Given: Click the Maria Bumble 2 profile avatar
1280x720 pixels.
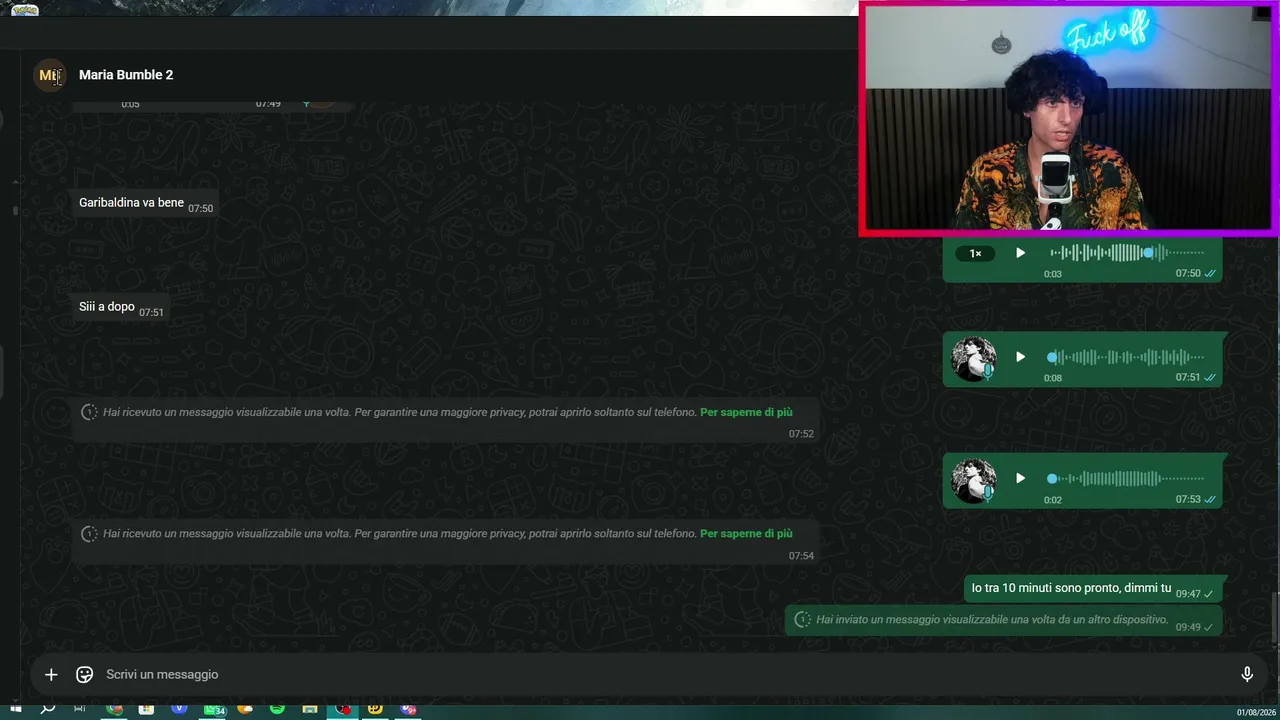Looking at the screenshot, I should 50,75.
